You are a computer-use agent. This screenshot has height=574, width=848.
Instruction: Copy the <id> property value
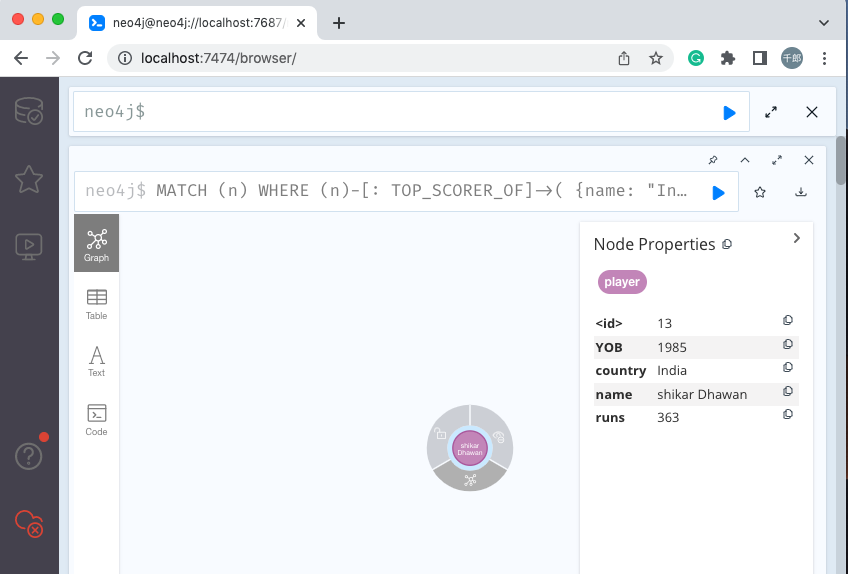787,320
